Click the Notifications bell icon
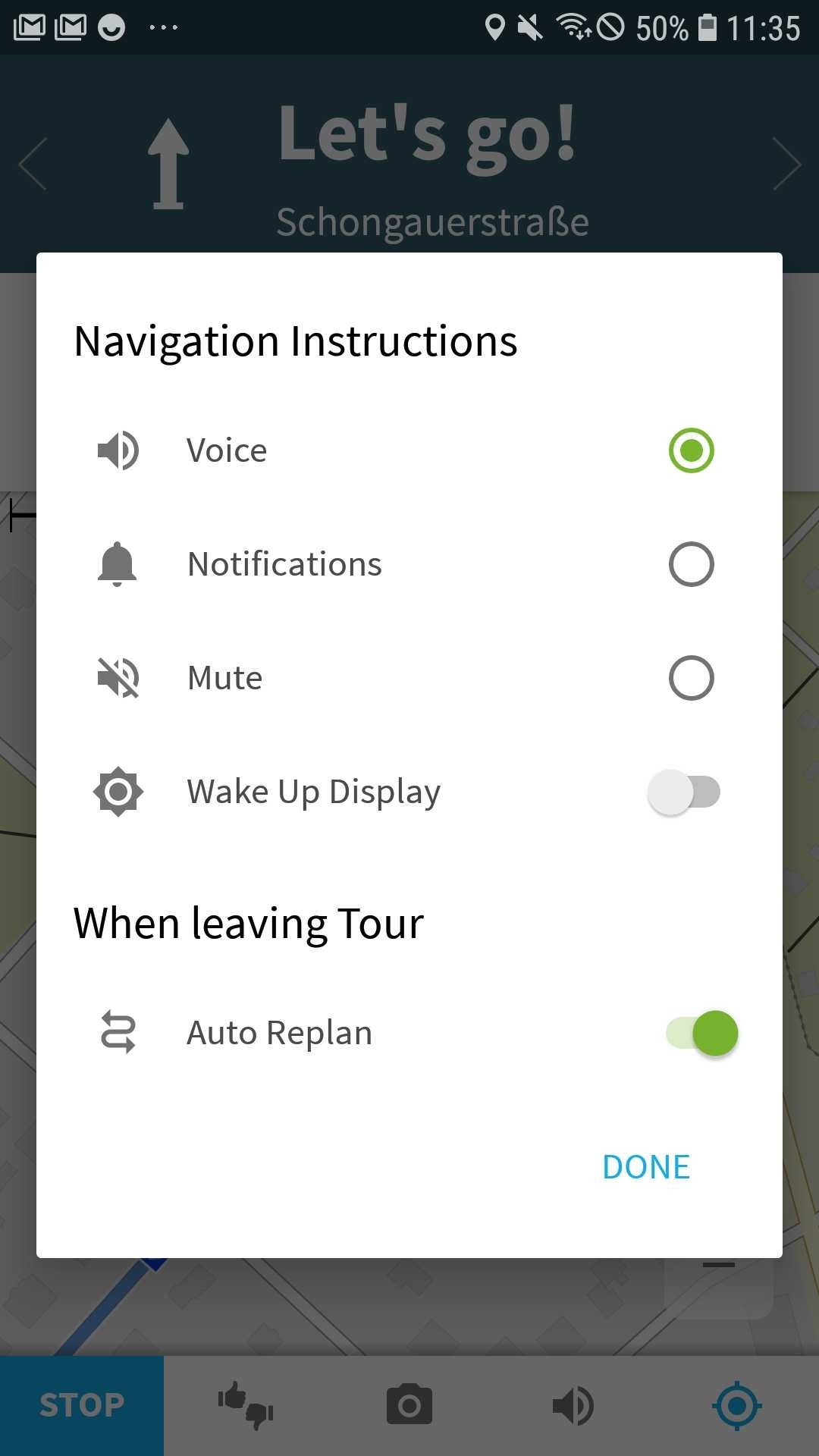 [x=118, y=564]
